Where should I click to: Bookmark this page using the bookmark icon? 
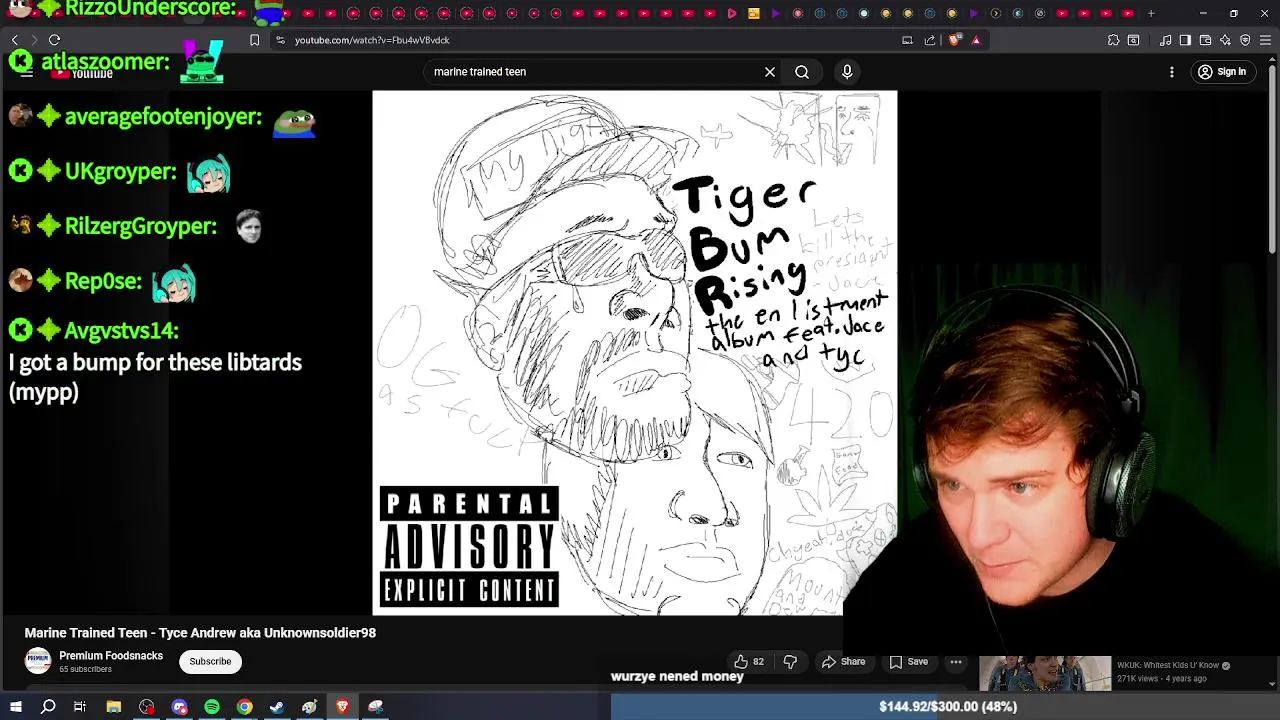(254, 40)
